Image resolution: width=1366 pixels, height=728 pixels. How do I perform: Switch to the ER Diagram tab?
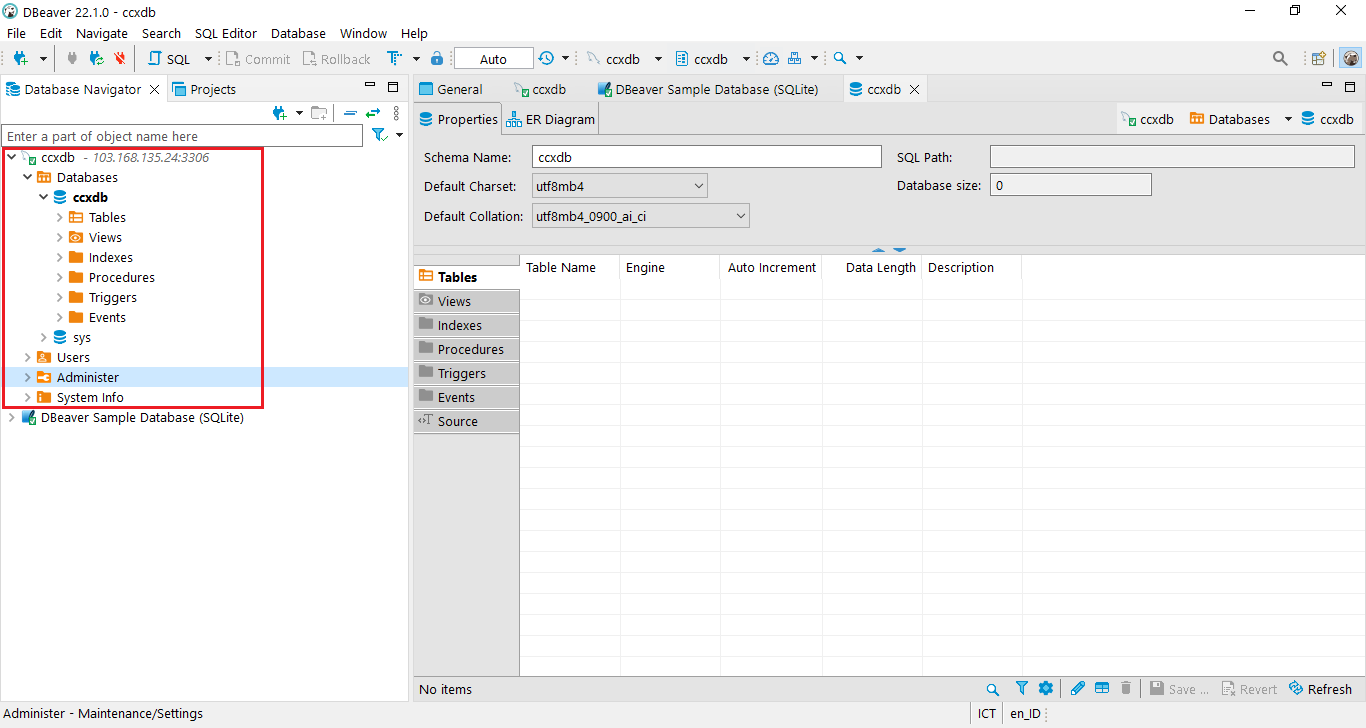[x=551, y=119]
